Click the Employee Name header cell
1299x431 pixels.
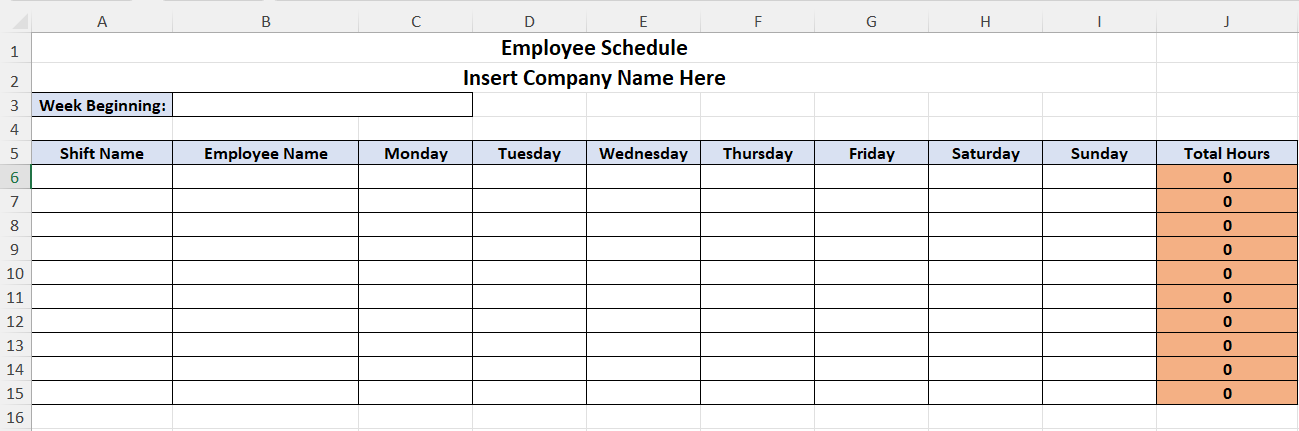coord(265,153)
